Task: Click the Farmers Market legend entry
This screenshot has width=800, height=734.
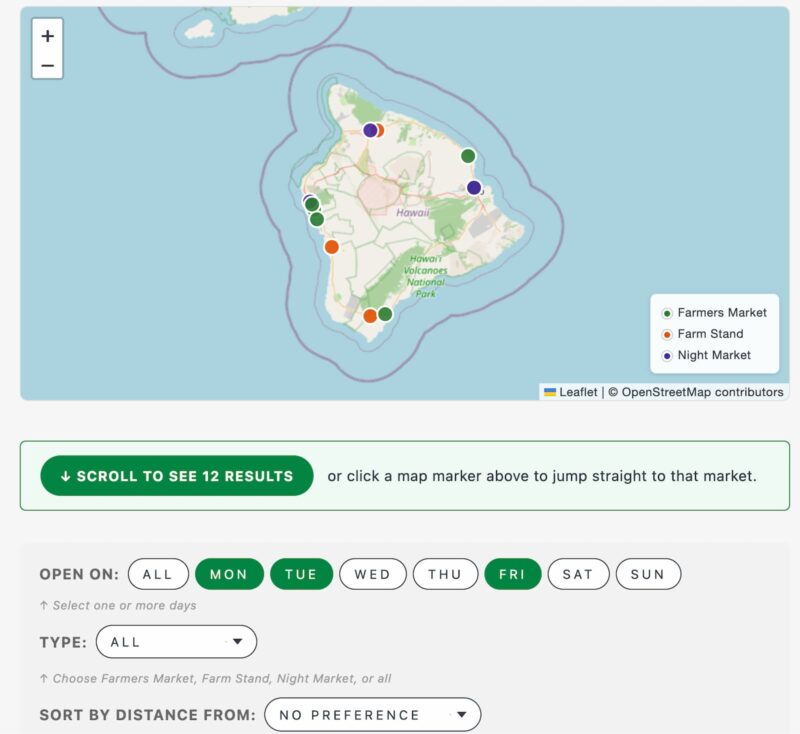Action: coord(714,313)
